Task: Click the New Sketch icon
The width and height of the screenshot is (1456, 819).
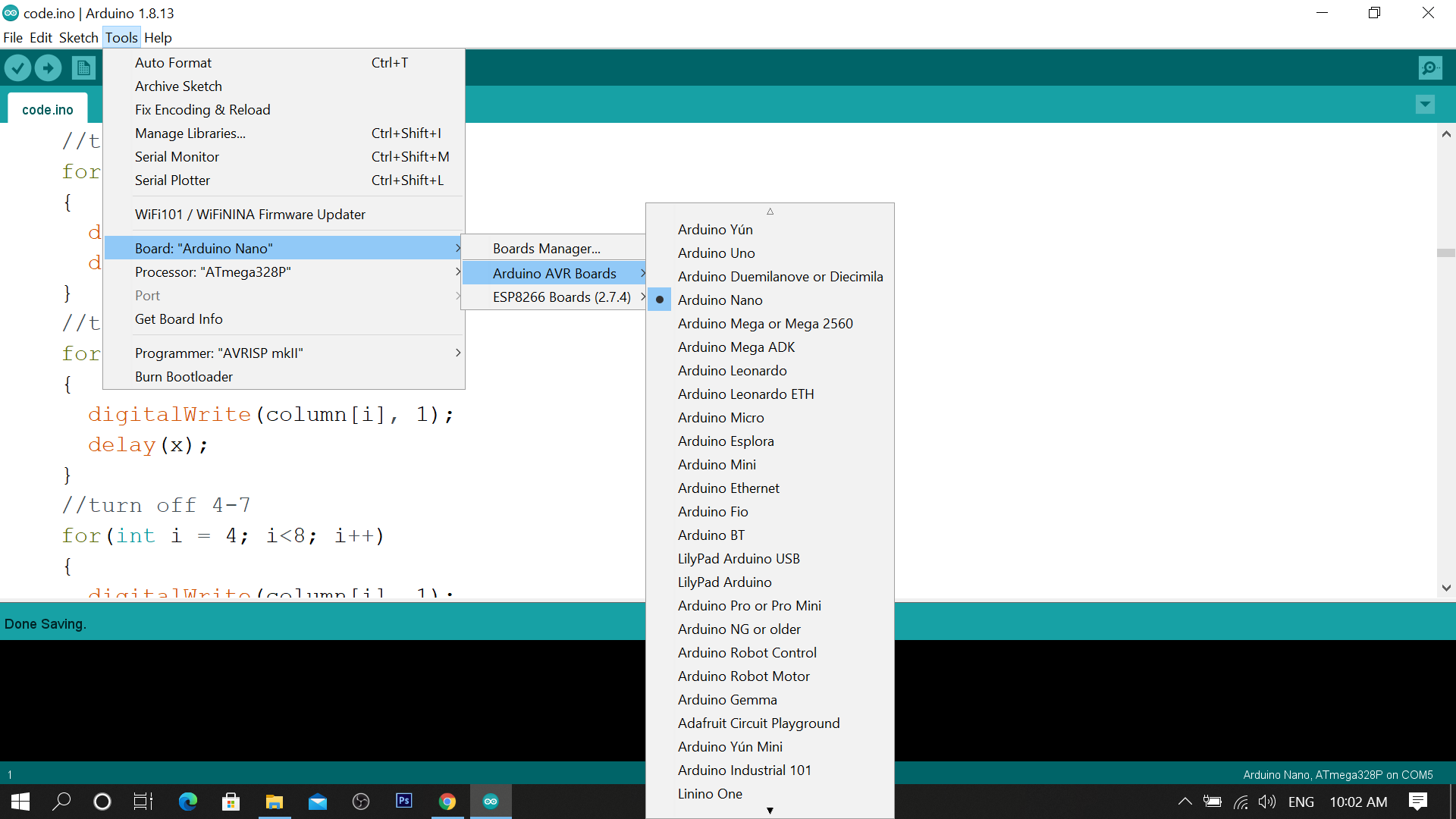Action: 83,67
